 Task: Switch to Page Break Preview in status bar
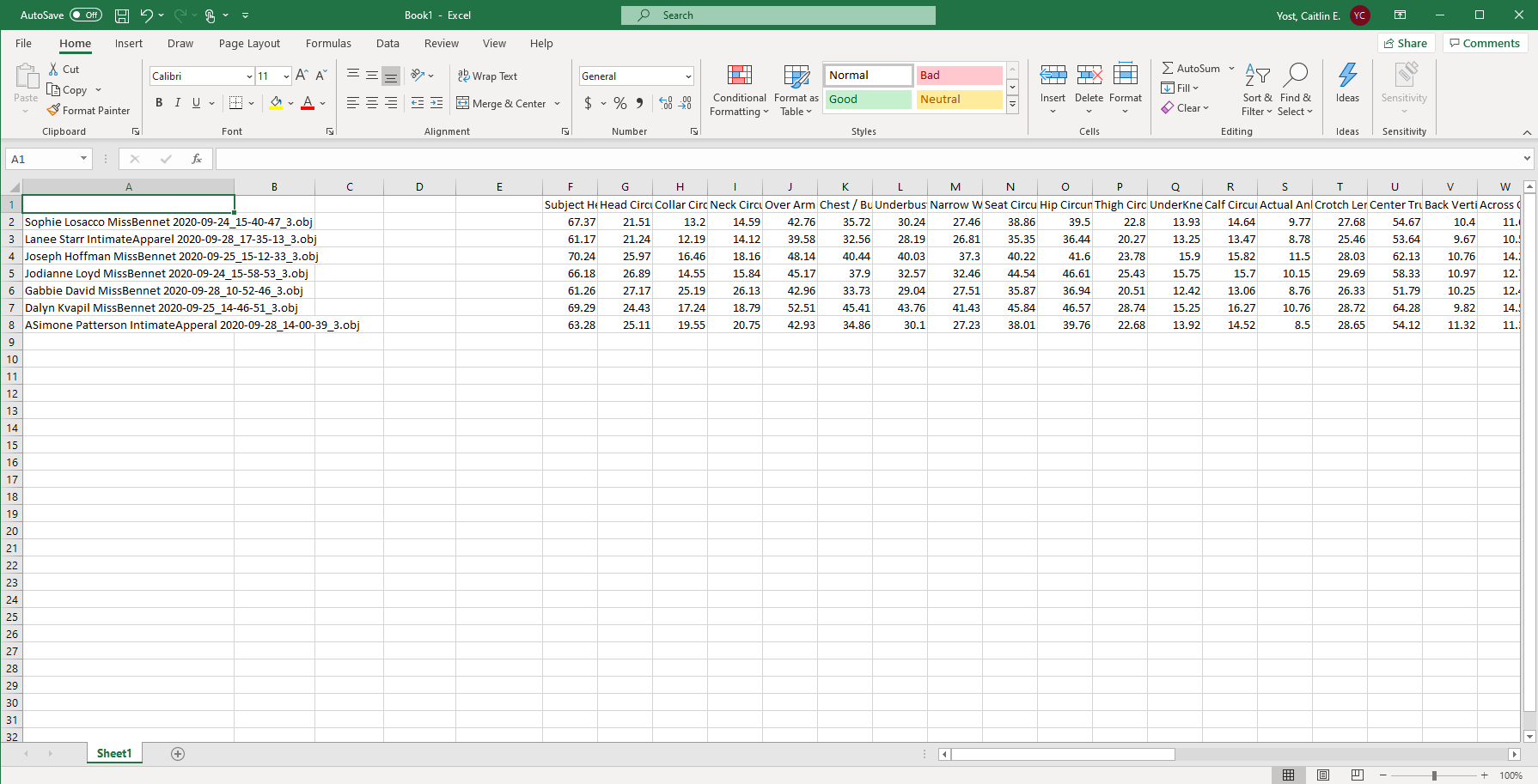(x=1358, y=775)
